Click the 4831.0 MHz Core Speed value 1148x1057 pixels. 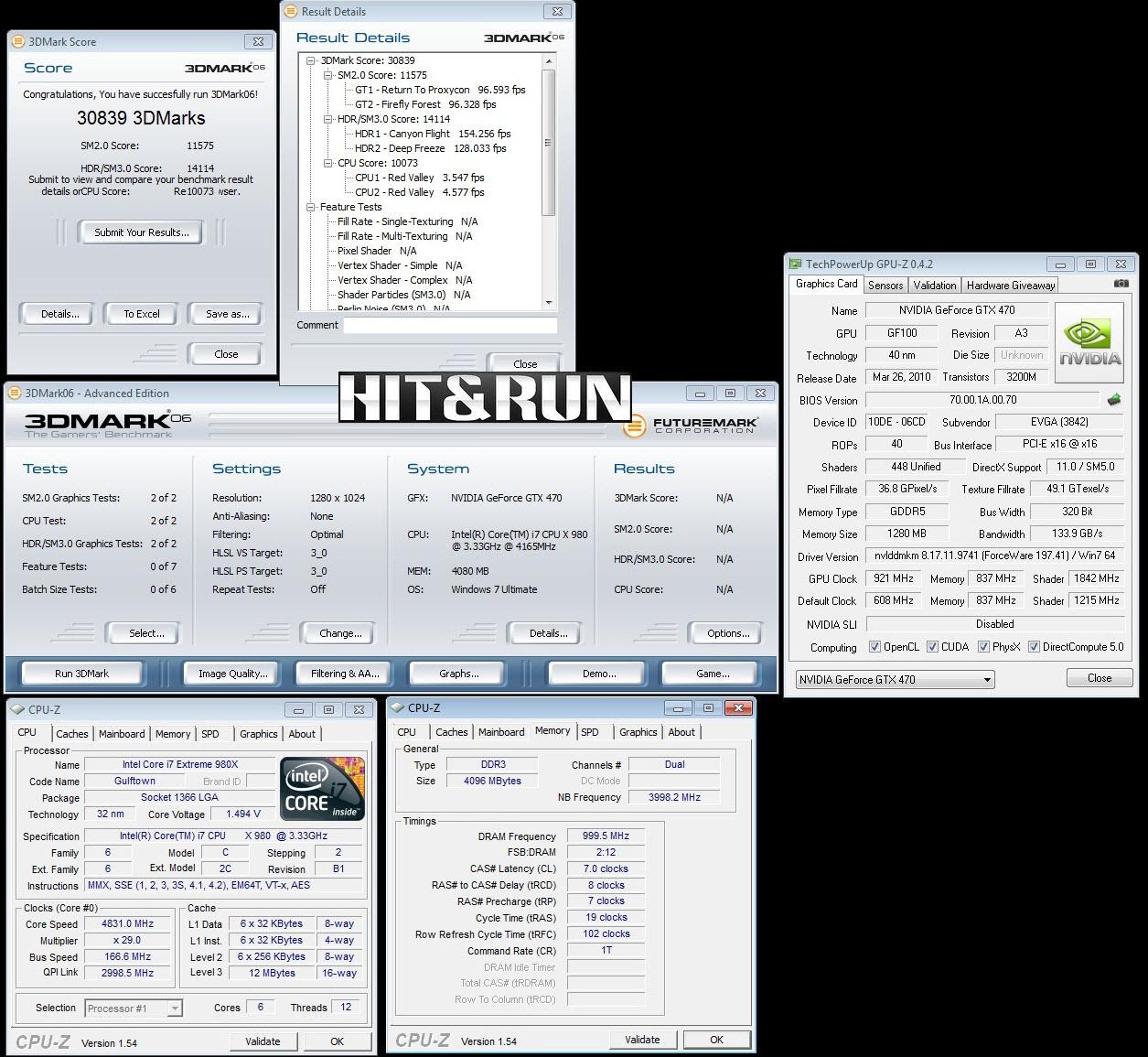pyautogui.click(x=127, y=924)
